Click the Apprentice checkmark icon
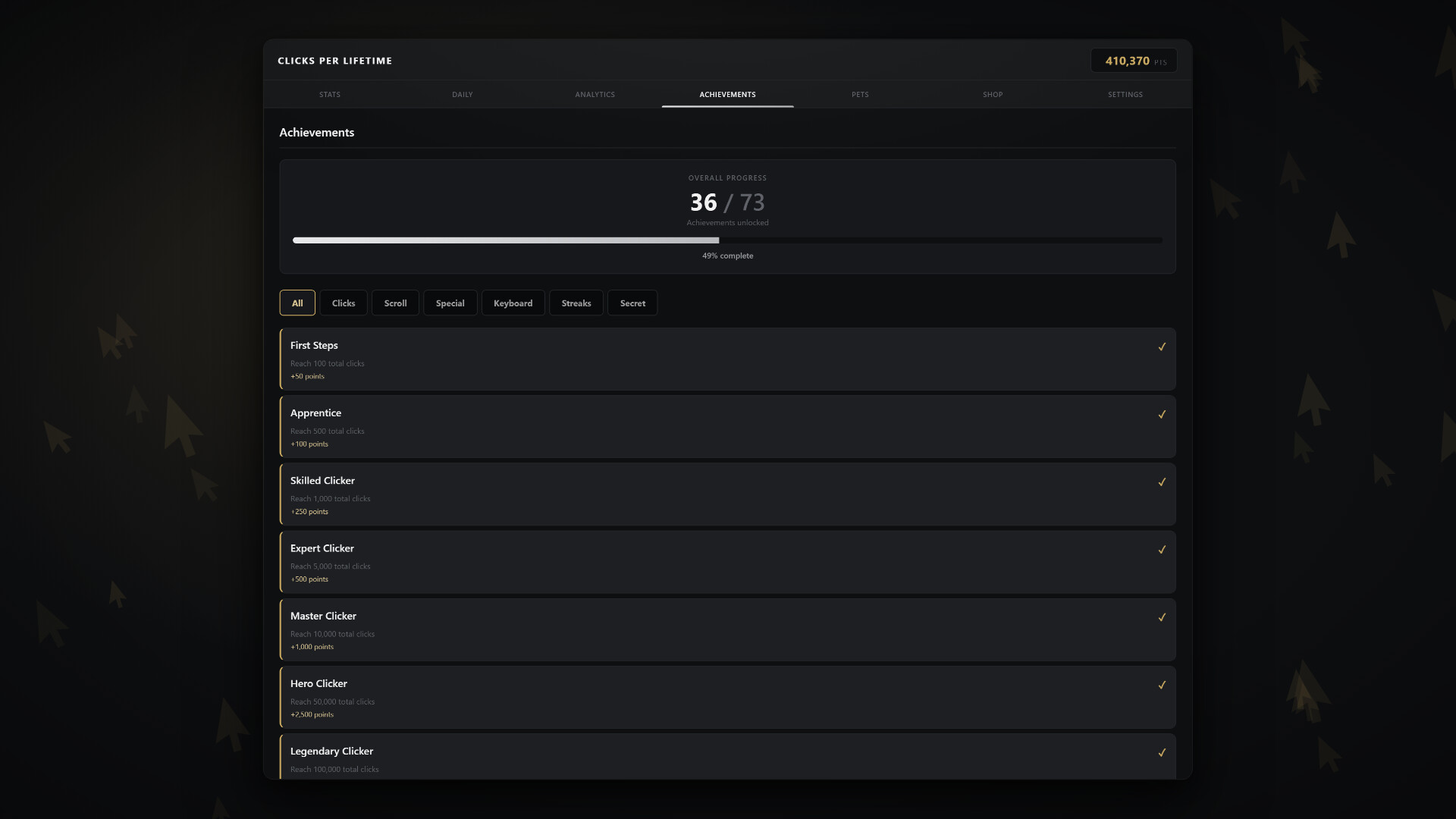This screenshot has height=819, width=1456. click(1162, 414)
